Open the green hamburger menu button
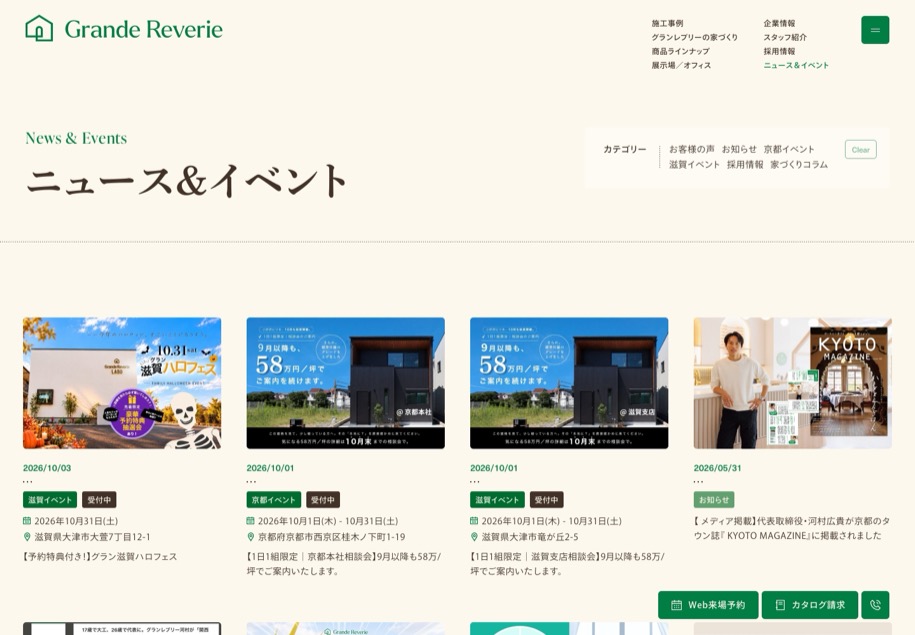Screen dimensions: 915x635 (875, 30)
